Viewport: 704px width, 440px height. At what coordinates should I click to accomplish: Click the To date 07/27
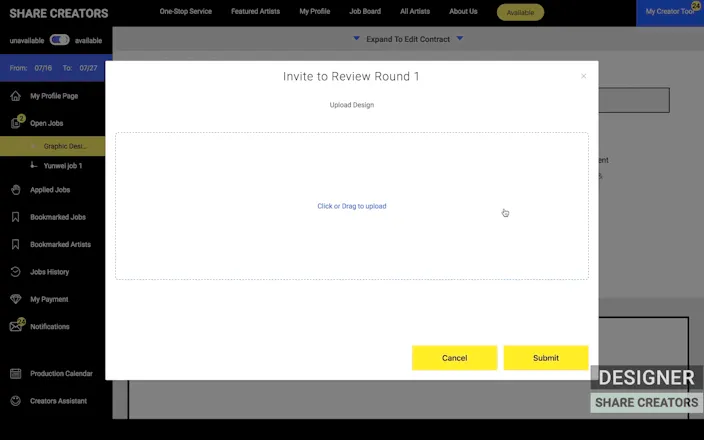pyautogui.click(x=88, y=68)
